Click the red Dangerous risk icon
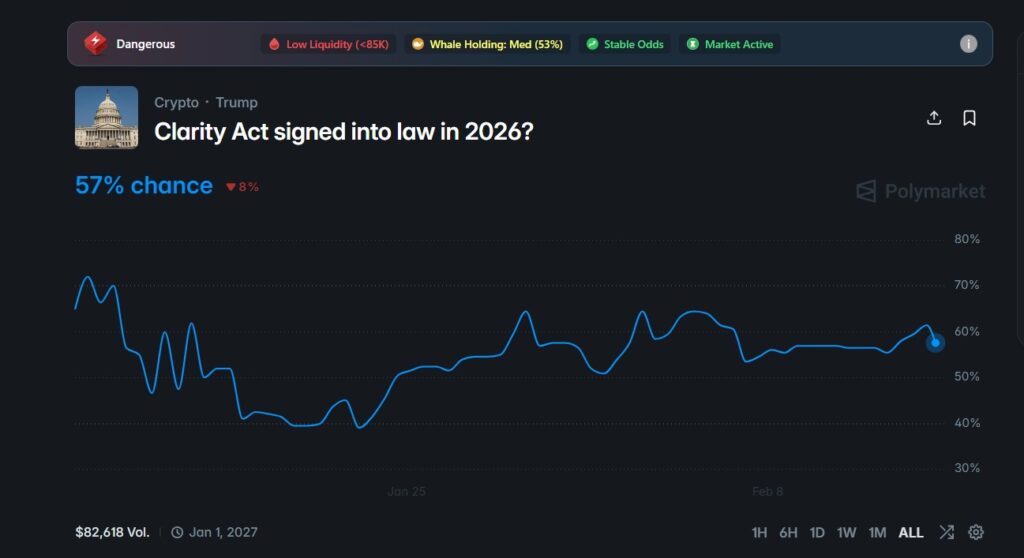 95,44
